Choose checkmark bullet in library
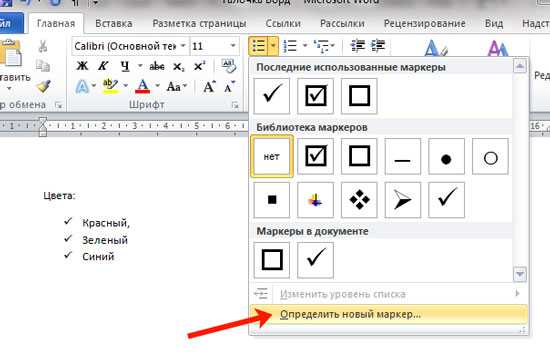Viewport: 550px width, 360px height. click(x=447, y=200)
